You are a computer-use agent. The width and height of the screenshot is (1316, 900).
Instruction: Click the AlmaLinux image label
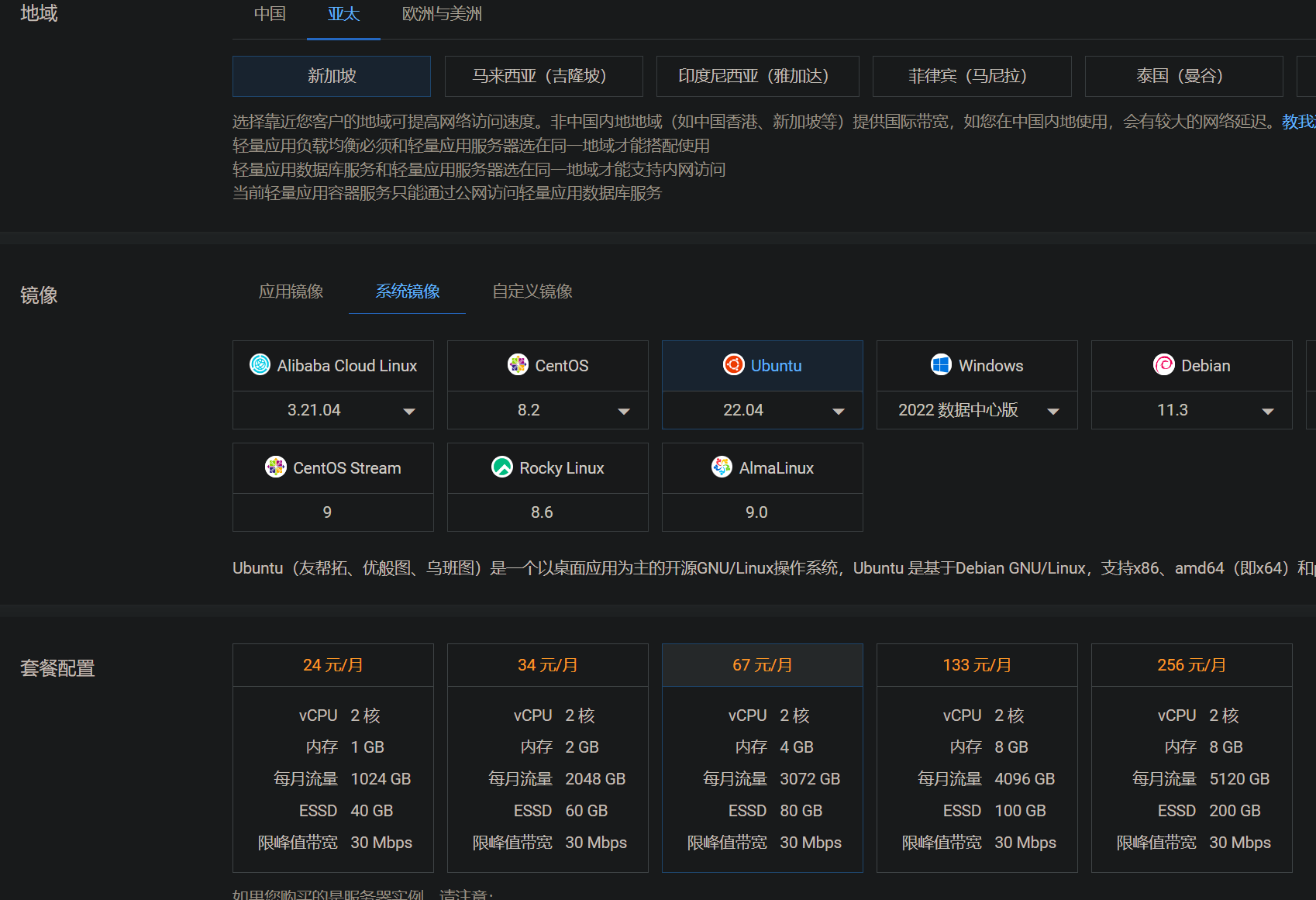[x=777, y=468]
